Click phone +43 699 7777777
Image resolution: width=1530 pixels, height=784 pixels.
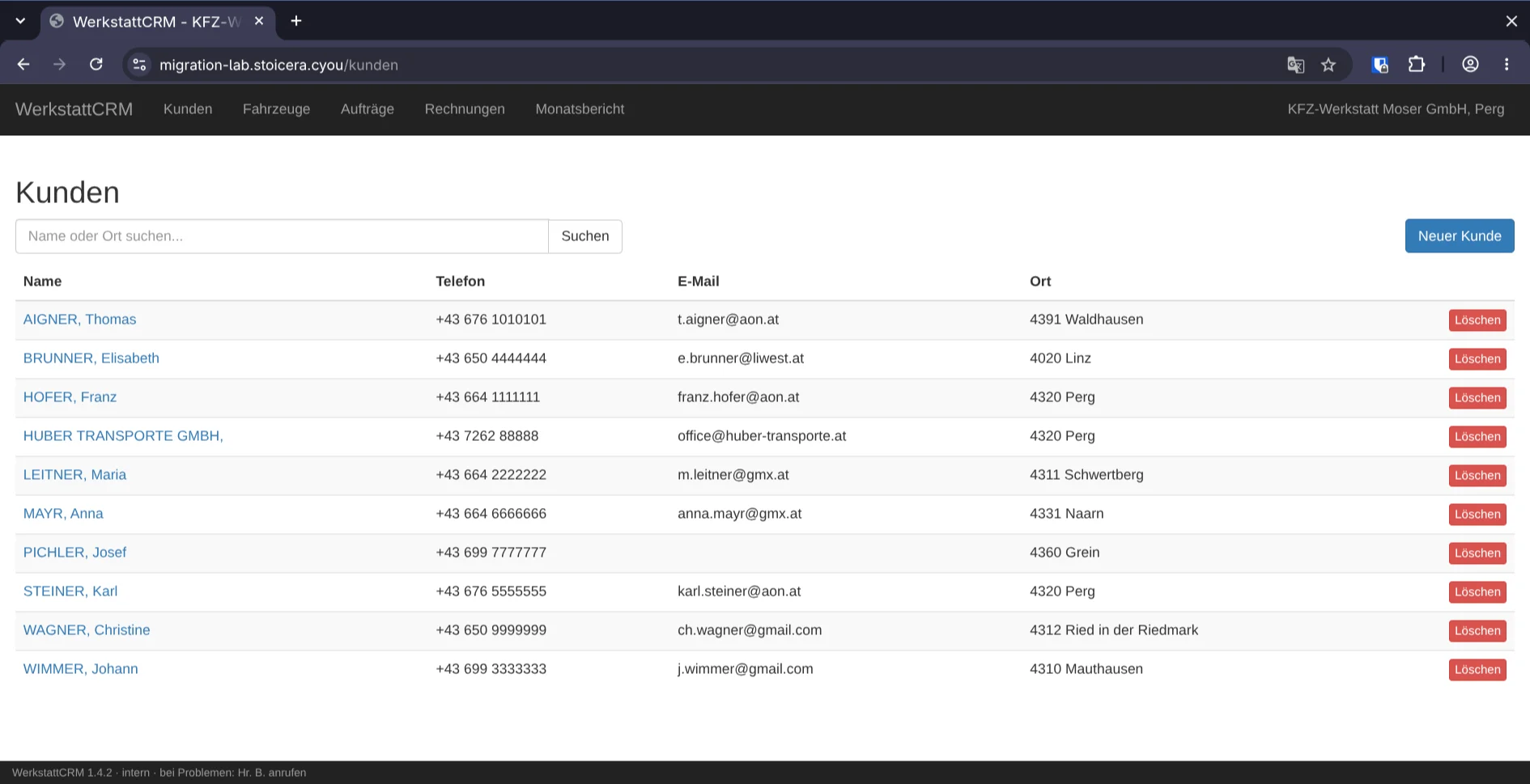click(x=491, y=553)
